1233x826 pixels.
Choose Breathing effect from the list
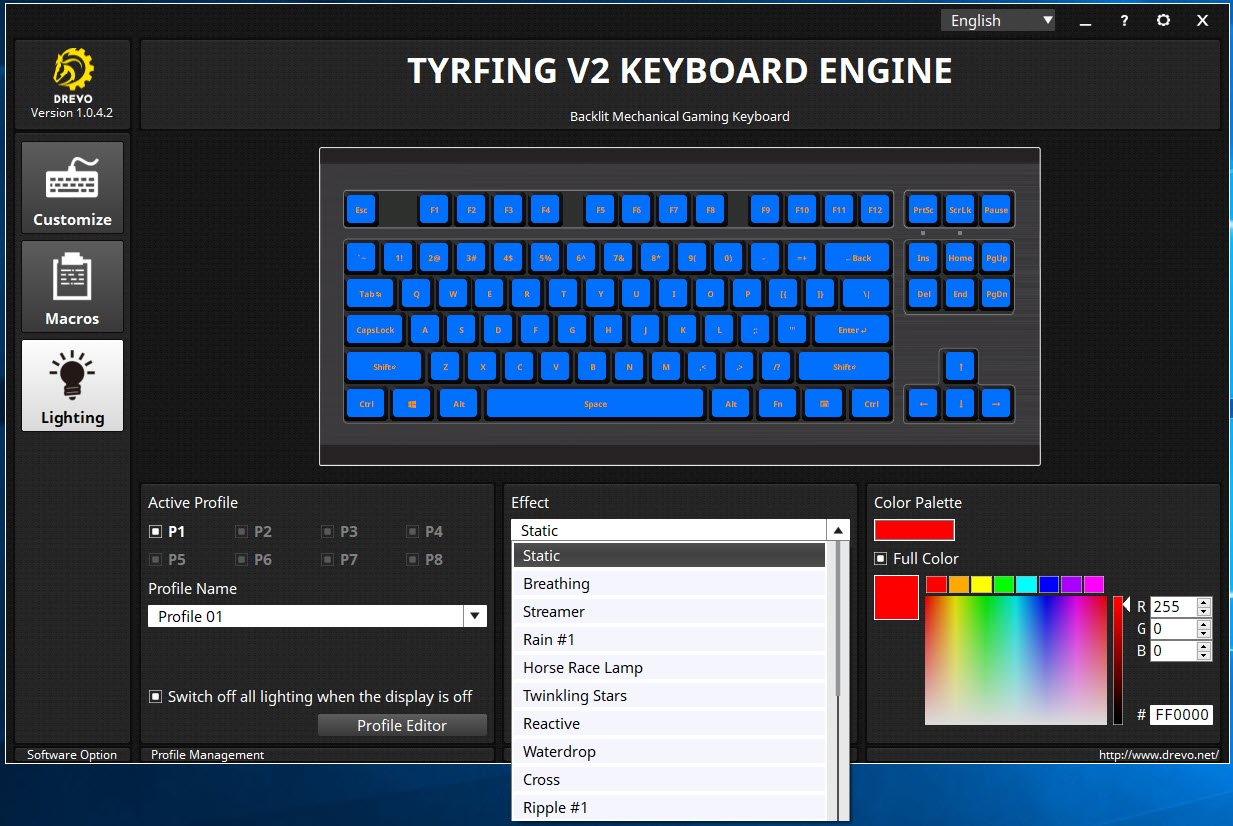(669, 584)
